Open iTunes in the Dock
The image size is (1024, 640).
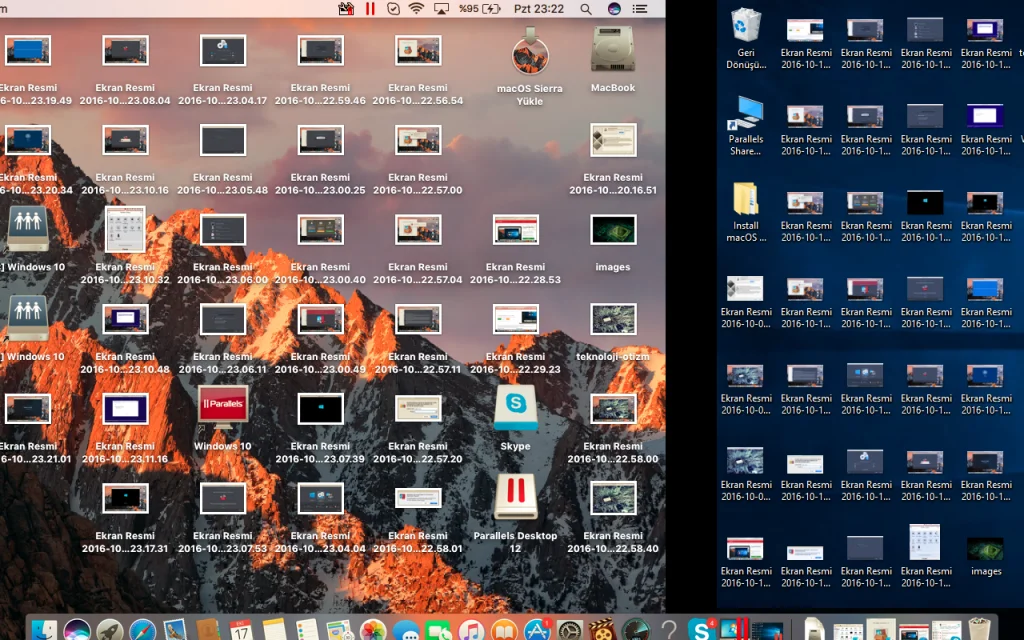tap(471, 630)
